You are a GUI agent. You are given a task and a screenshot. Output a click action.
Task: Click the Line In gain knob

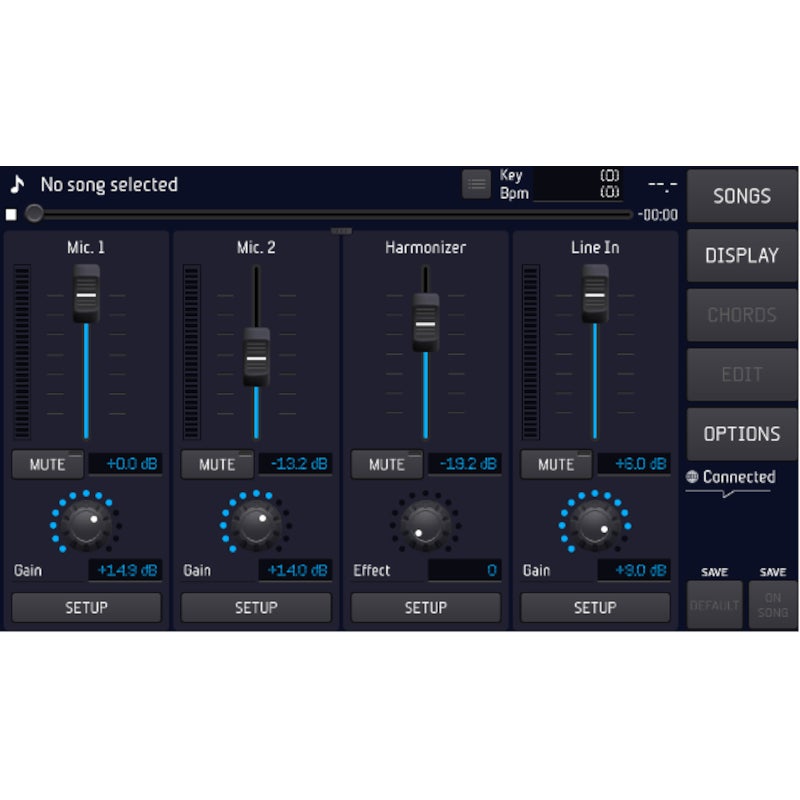(x=595, y=525)
